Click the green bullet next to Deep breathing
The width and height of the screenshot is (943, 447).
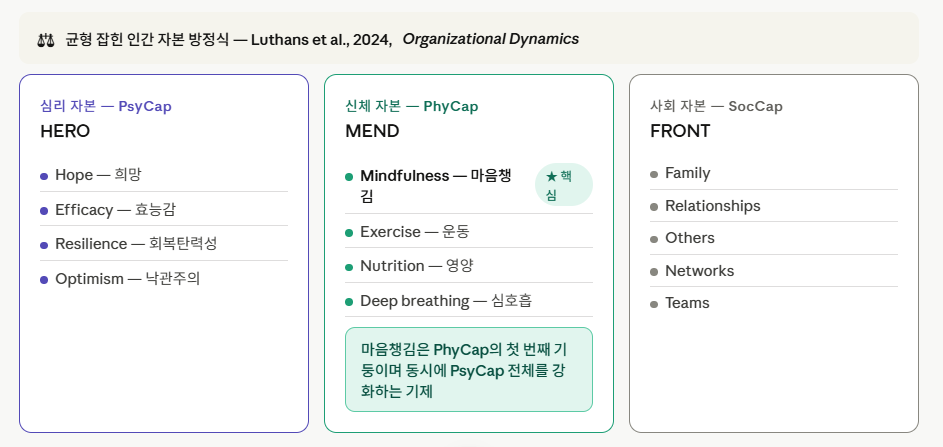[x=349, y=302]
